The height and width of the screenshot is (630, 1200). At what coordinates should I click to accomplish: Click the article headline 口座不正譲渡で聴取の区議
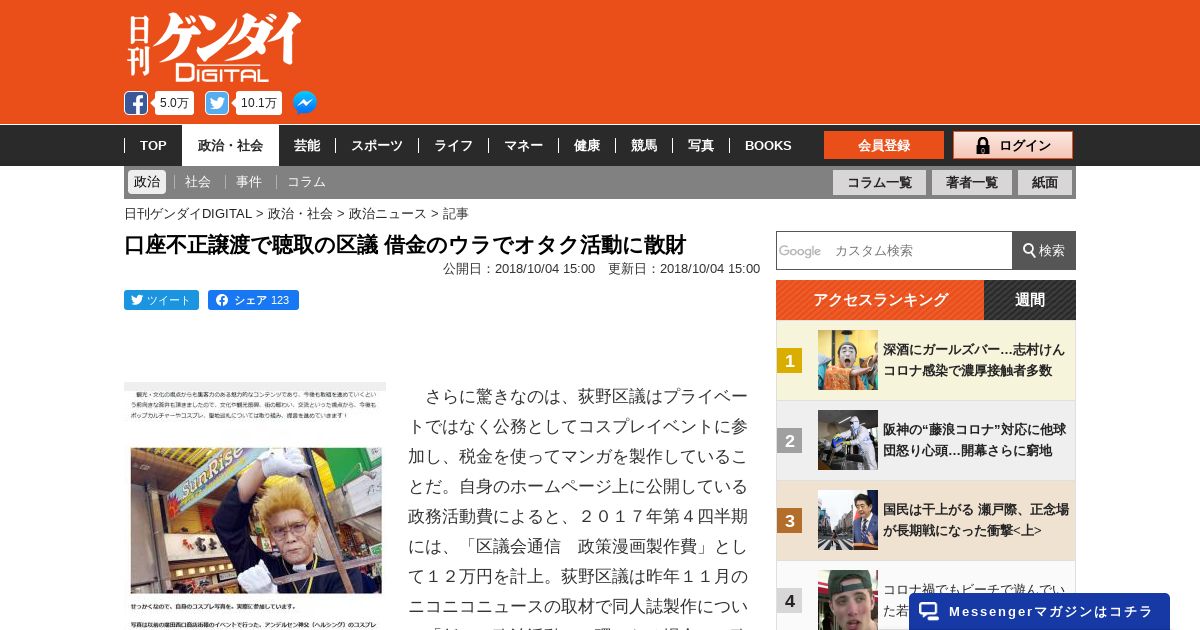pos(405,245)
